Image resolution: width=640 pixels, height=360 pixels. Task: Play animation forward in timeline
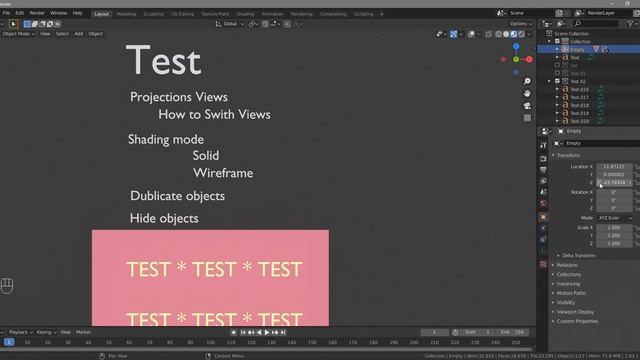267,333
